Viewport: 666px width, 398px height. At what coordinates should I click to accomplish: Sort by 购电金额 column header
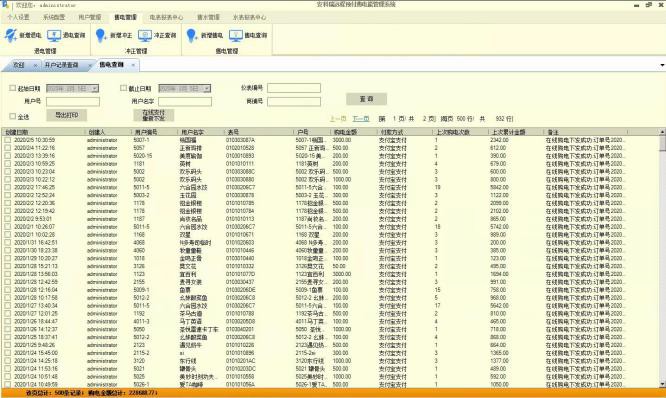click(354, 132)
